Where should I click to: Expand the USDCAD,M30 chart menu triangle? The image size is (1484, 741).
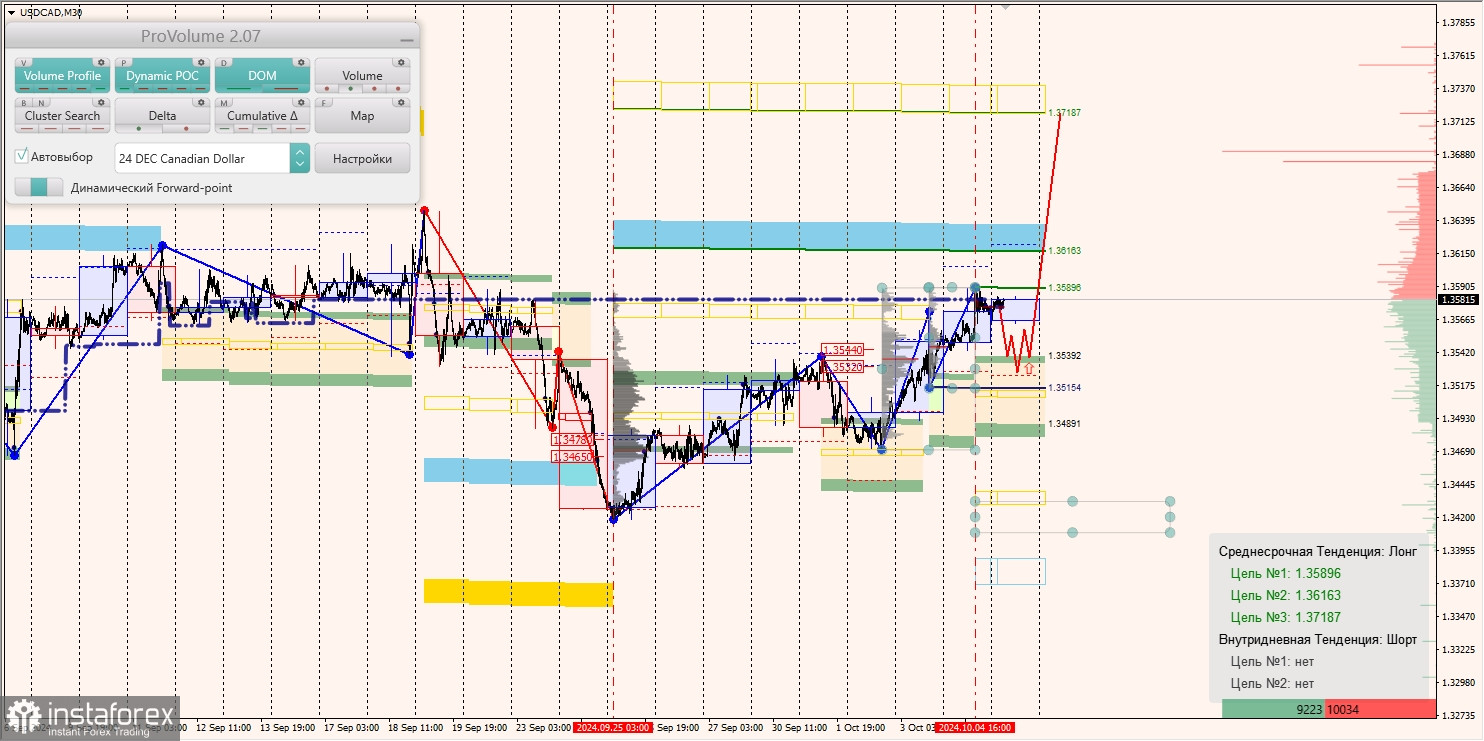tap(11, 13)
